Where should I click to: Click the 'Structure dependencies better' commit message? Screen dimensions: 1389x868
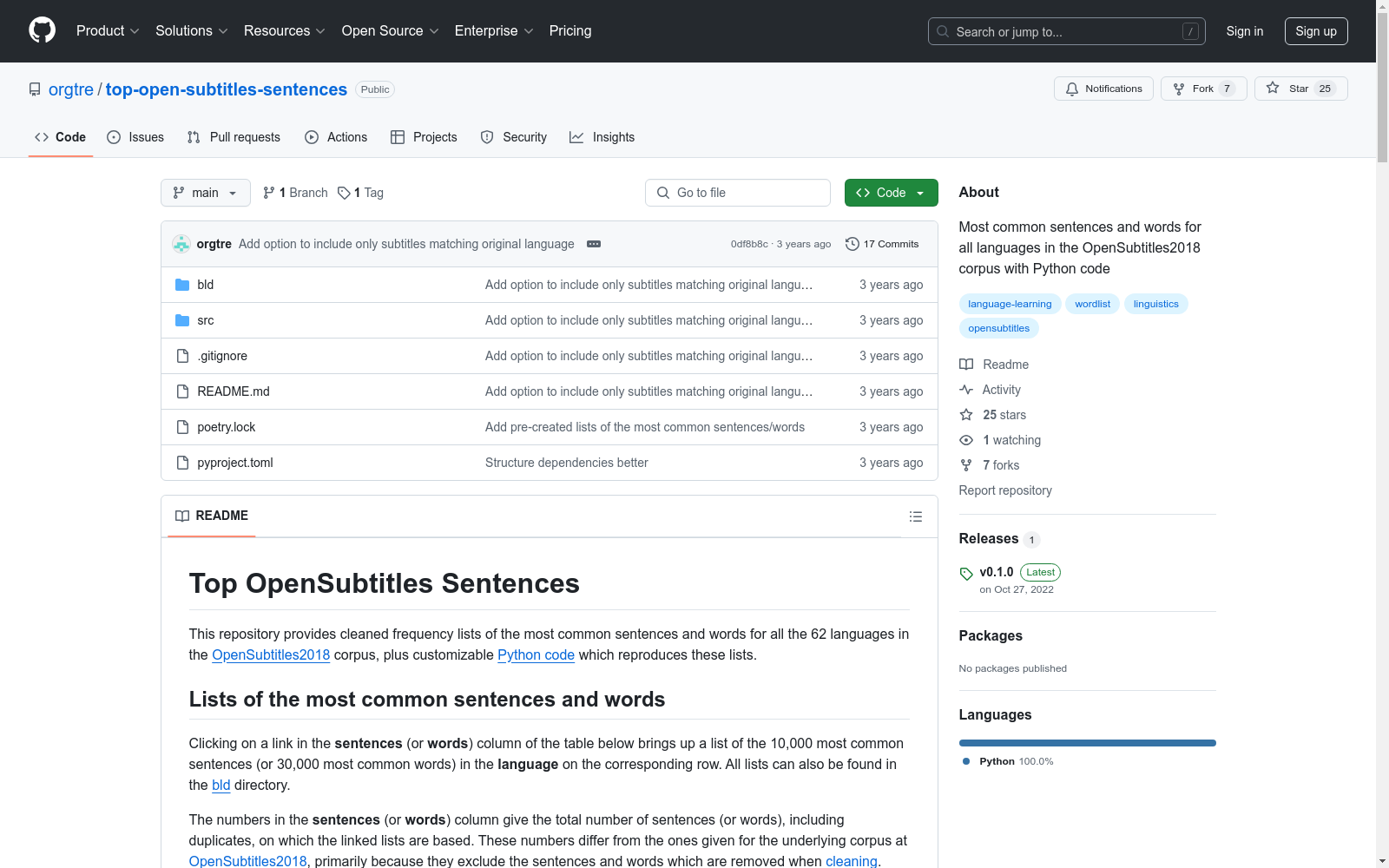[567, 463]
